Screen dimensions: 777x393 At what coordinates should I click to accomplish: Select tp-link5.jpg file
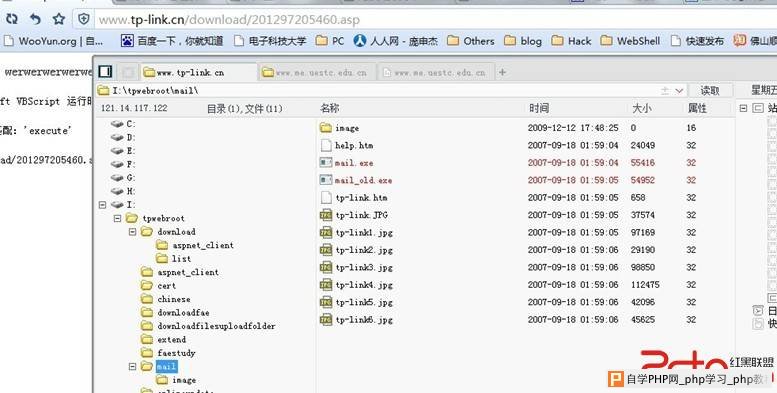coord(356,302)
